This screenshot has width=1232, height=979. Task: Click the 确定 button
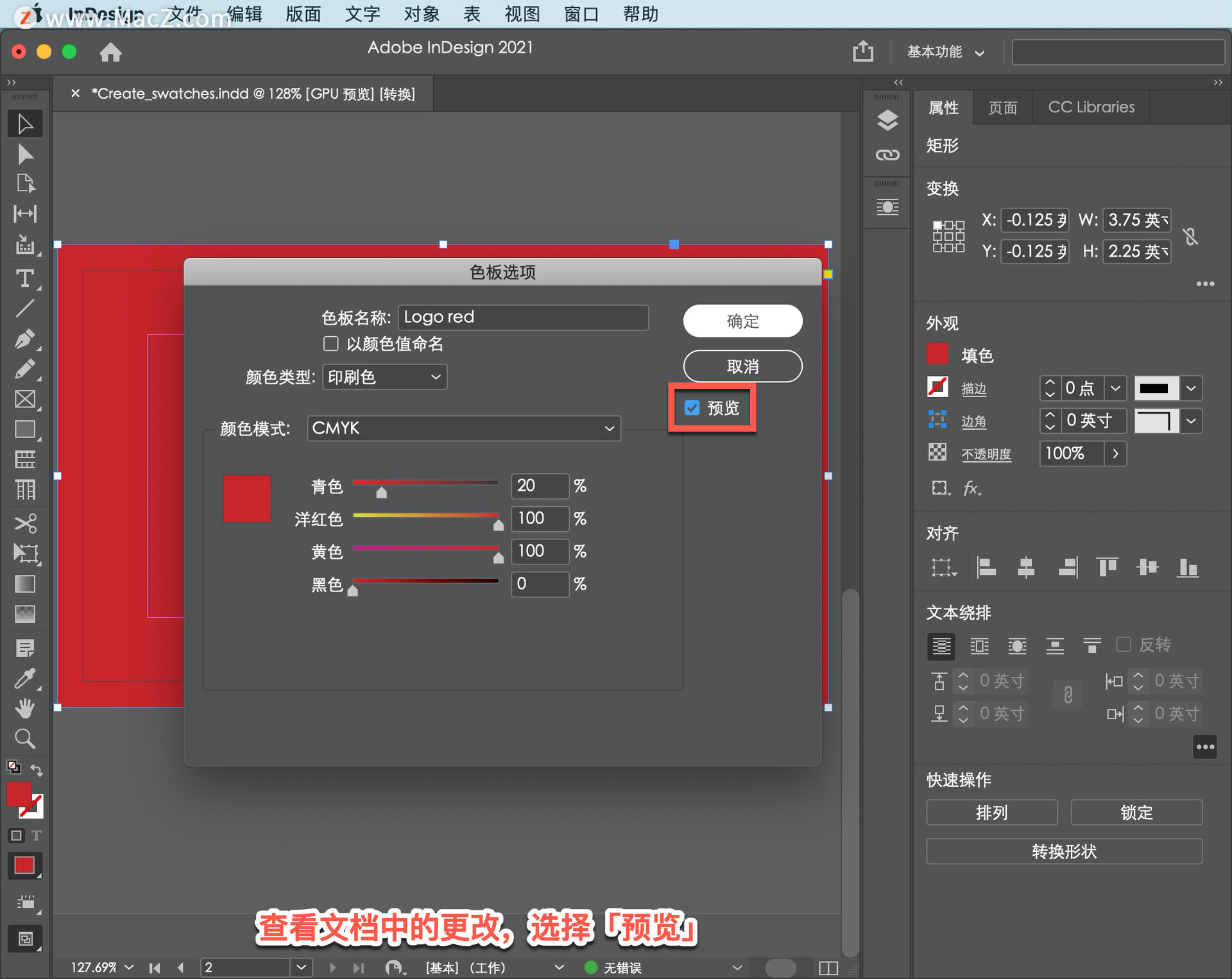coord(742,321)
